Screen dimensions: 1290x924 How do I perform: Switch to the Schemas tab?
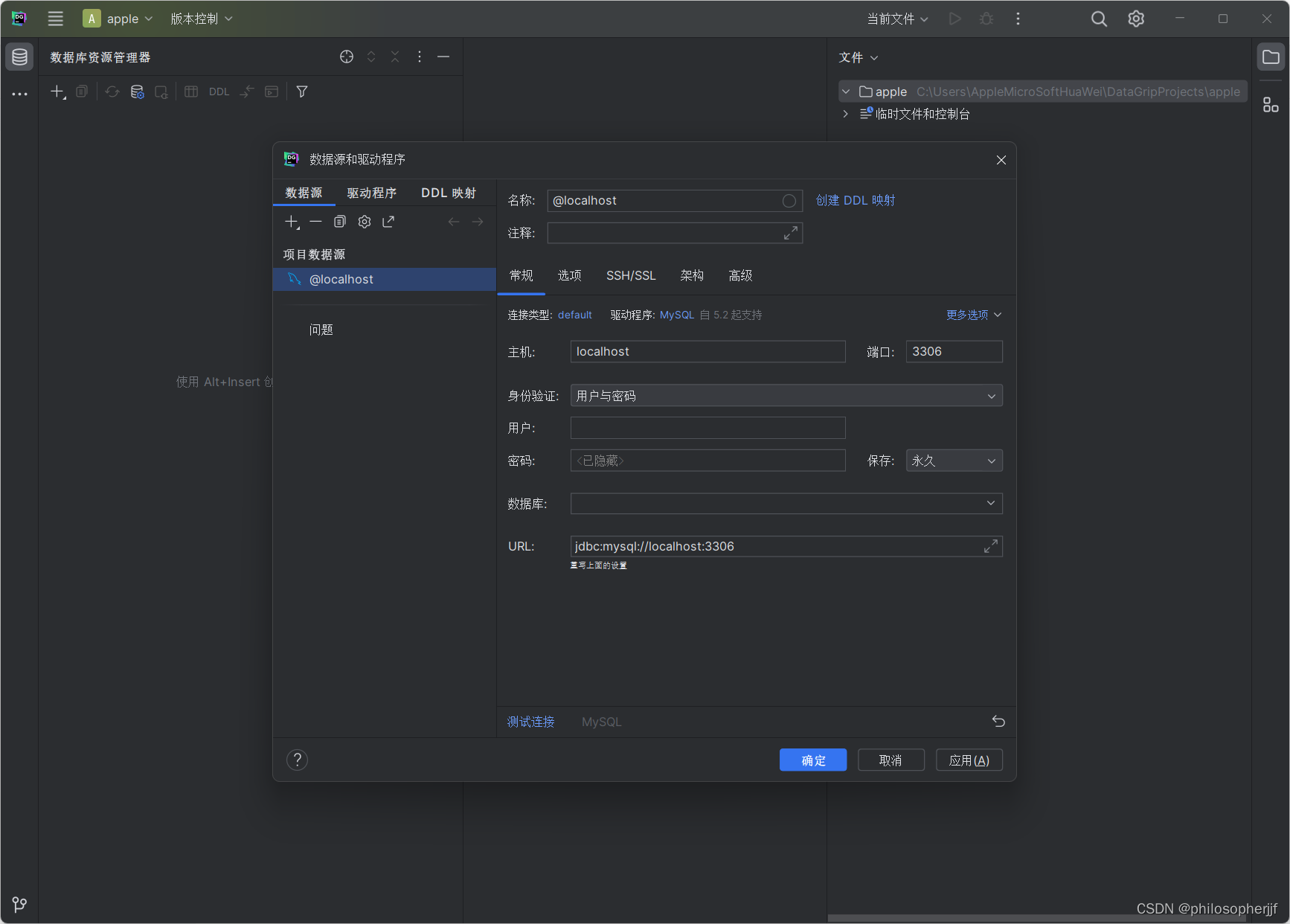[692, 275]
